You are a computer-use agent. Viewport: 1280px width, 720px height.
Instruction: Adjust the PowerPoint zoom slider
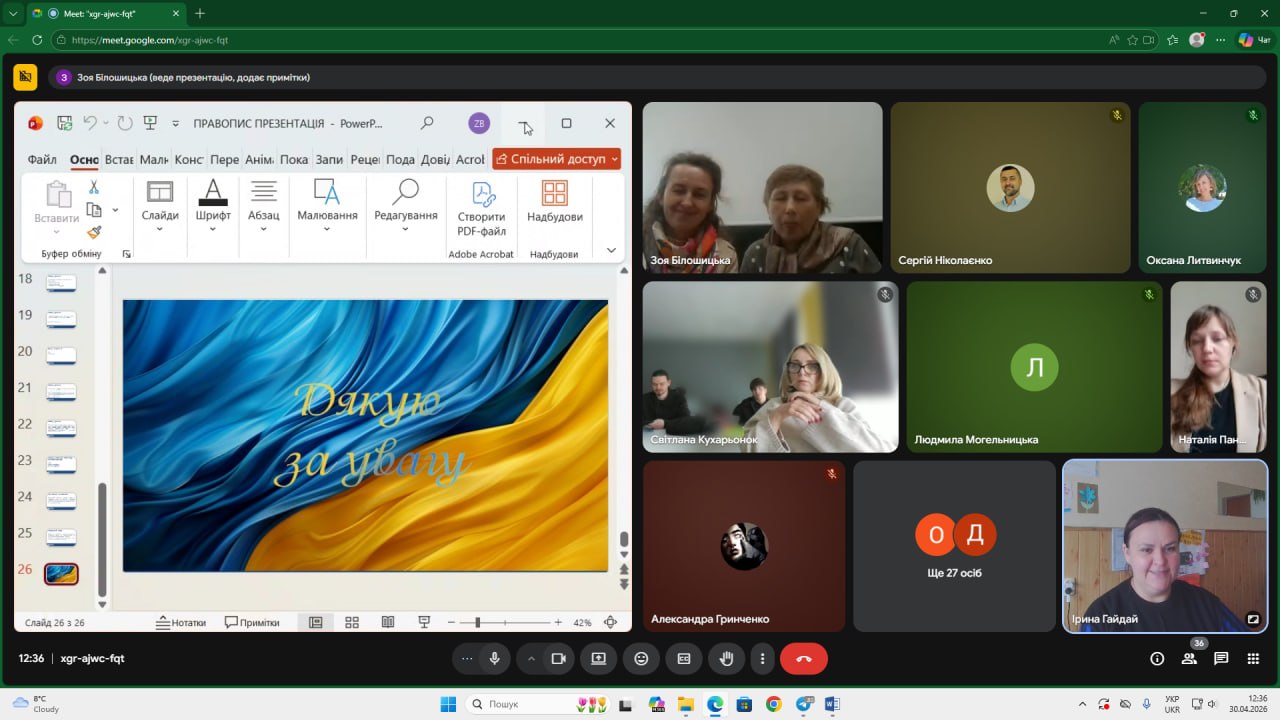pyautogui.click(x=478, y=622)
